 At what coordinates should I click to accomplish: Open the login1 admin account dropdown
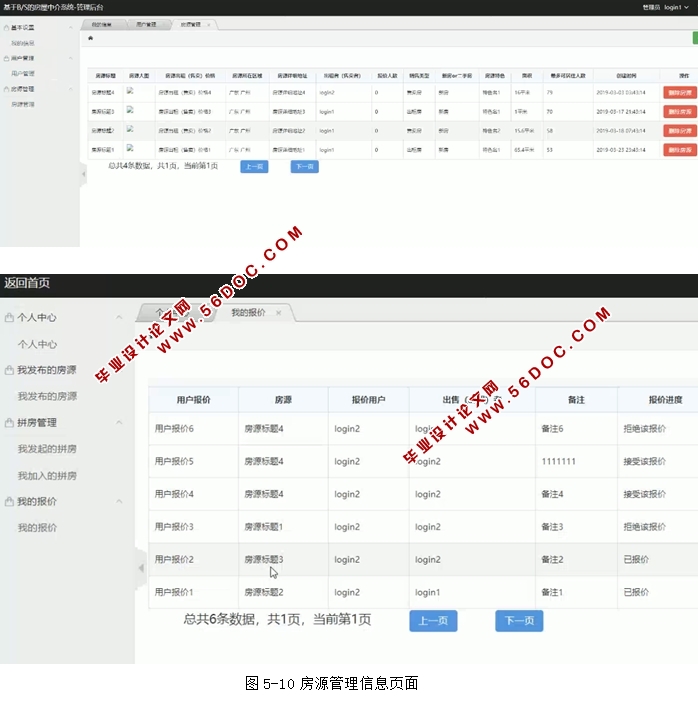[x=676, y=7]
